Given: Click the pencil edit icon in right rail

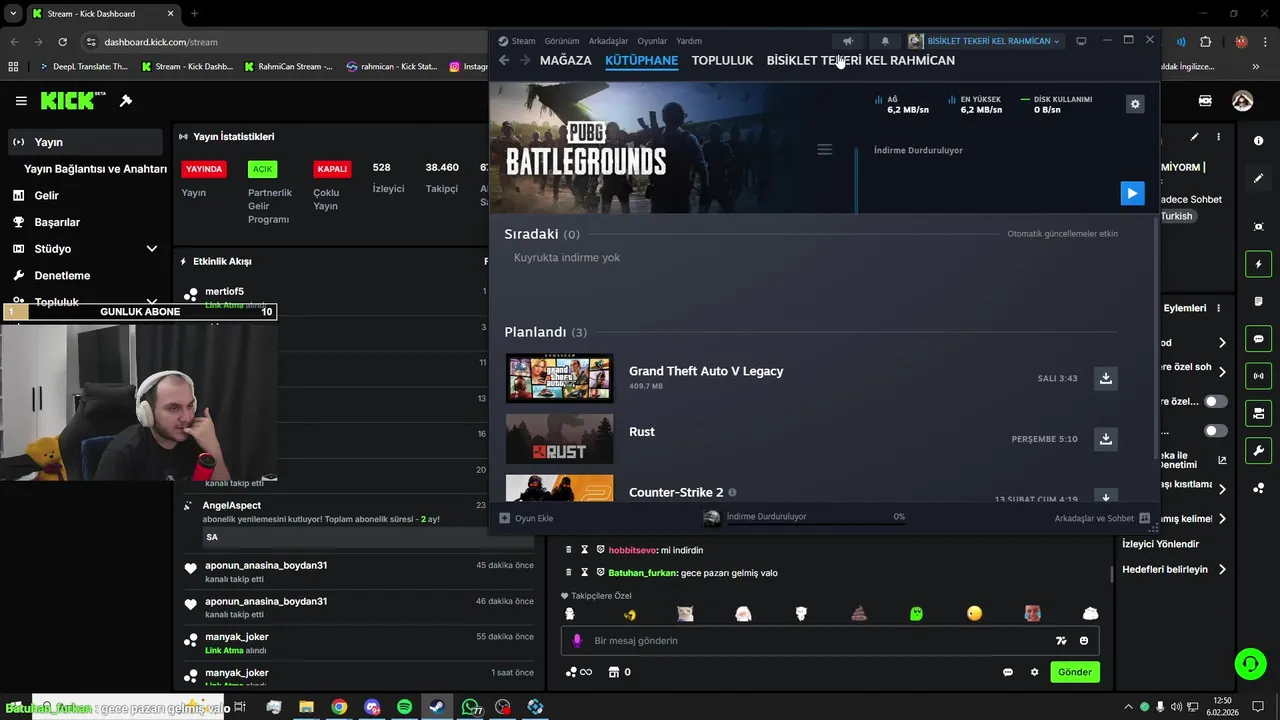Looking at the screenshot, I should click(x=1258, y=178).
